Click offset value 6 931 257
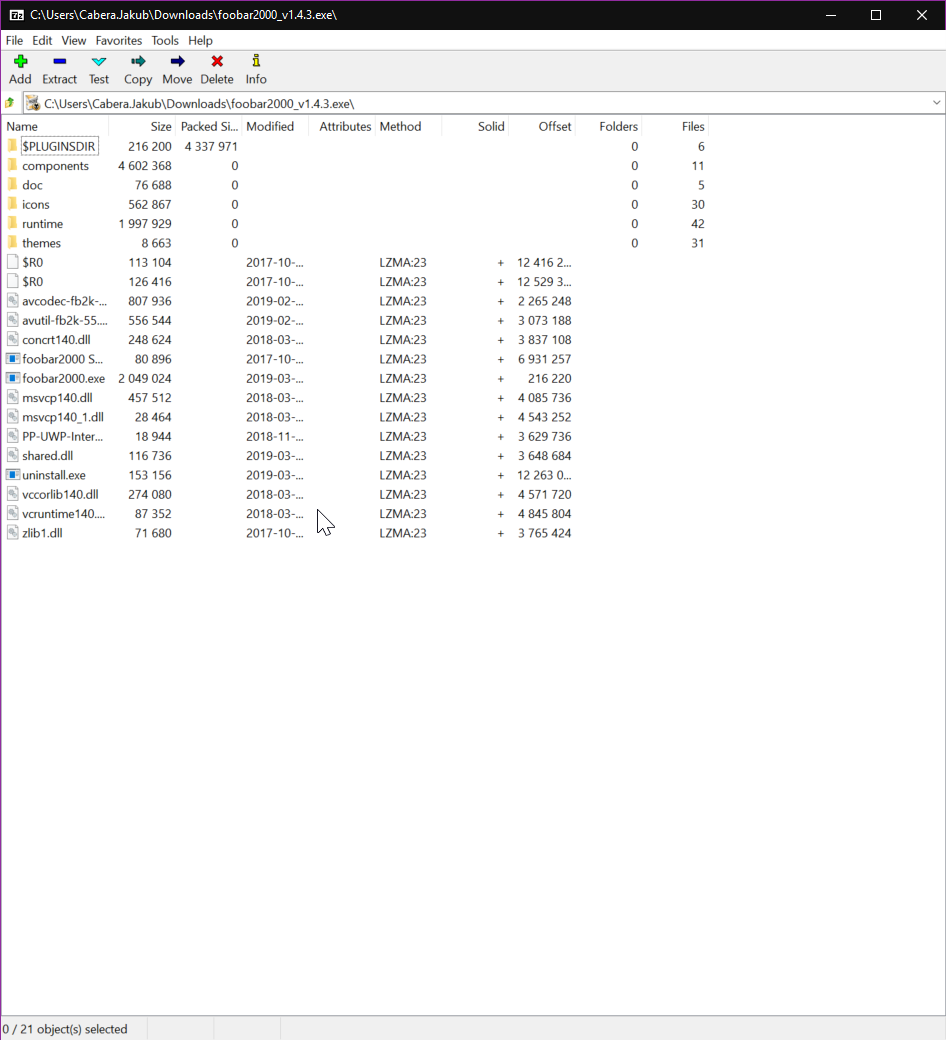946x1040 pixels. point(545,359)
